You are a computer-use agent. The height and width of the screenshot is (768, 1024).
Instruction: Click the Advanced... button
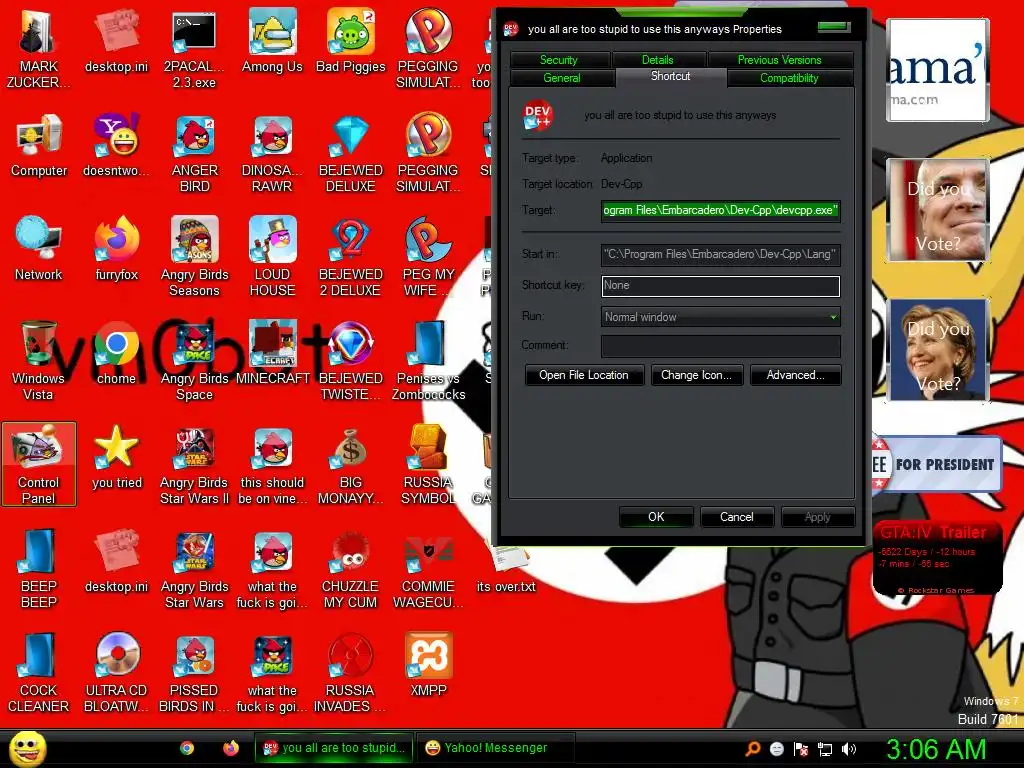point(795,375)
